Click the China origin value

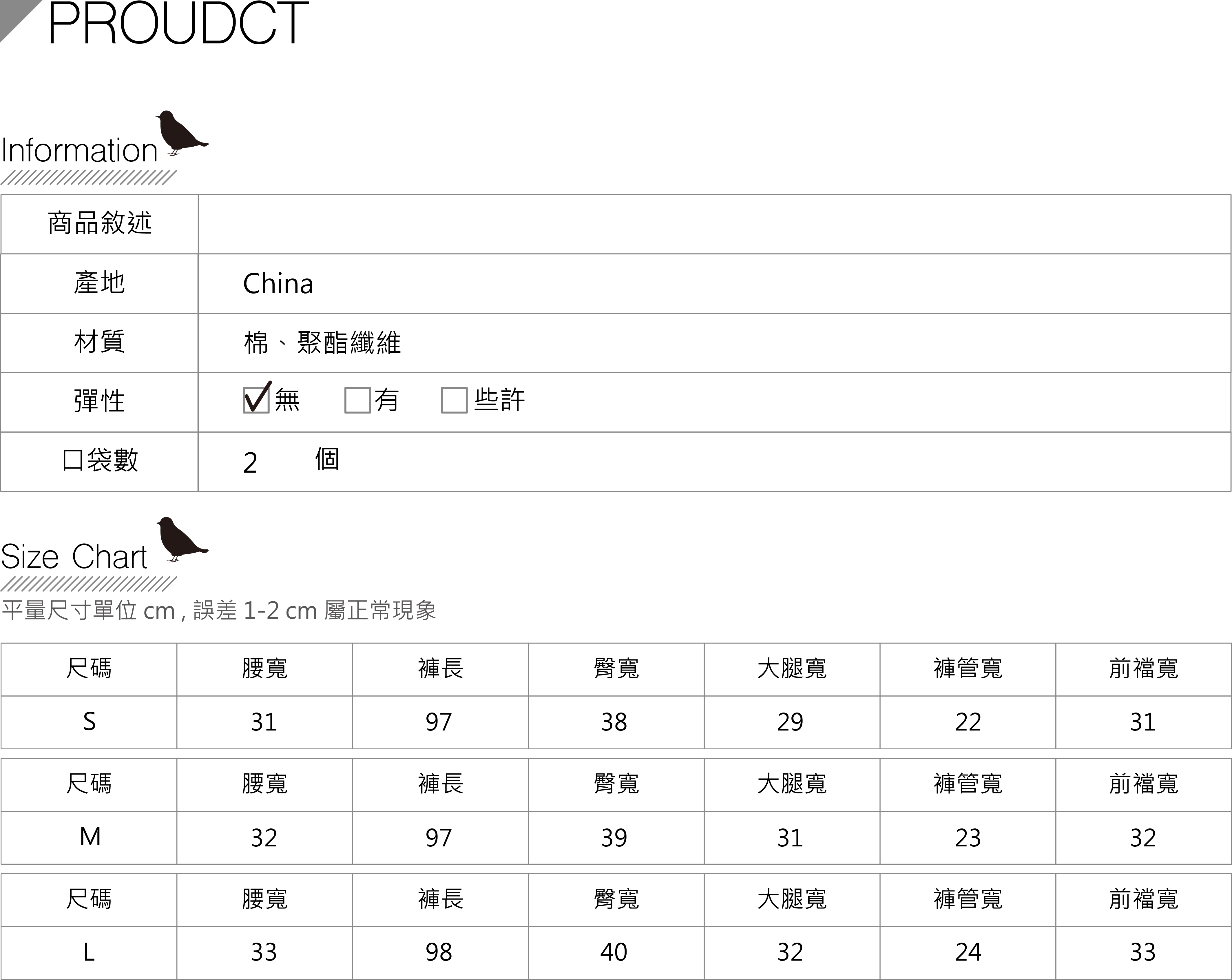coord(278,284)
